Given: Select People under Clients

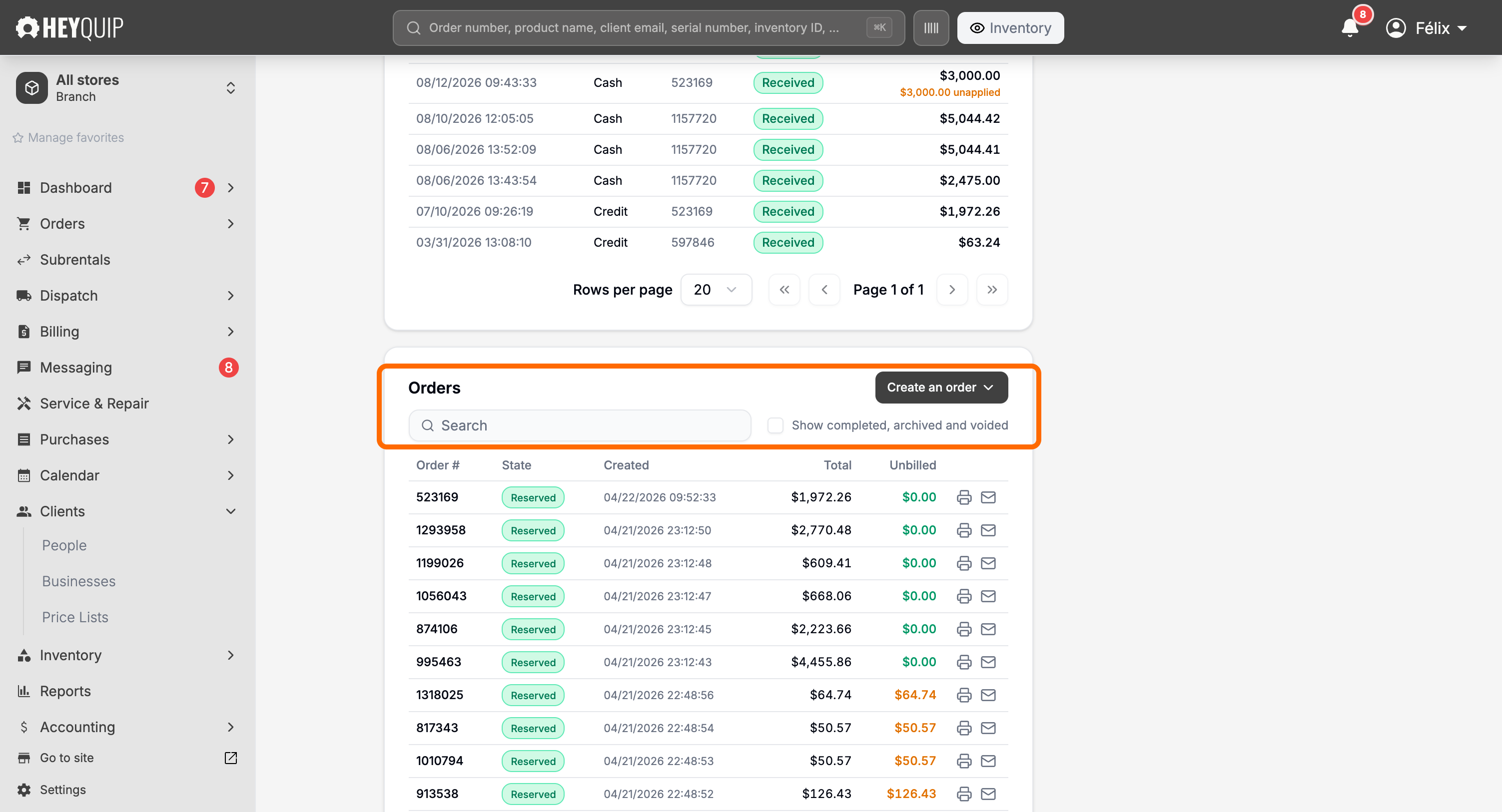Looking at the screenshot, I should point(64,546).
